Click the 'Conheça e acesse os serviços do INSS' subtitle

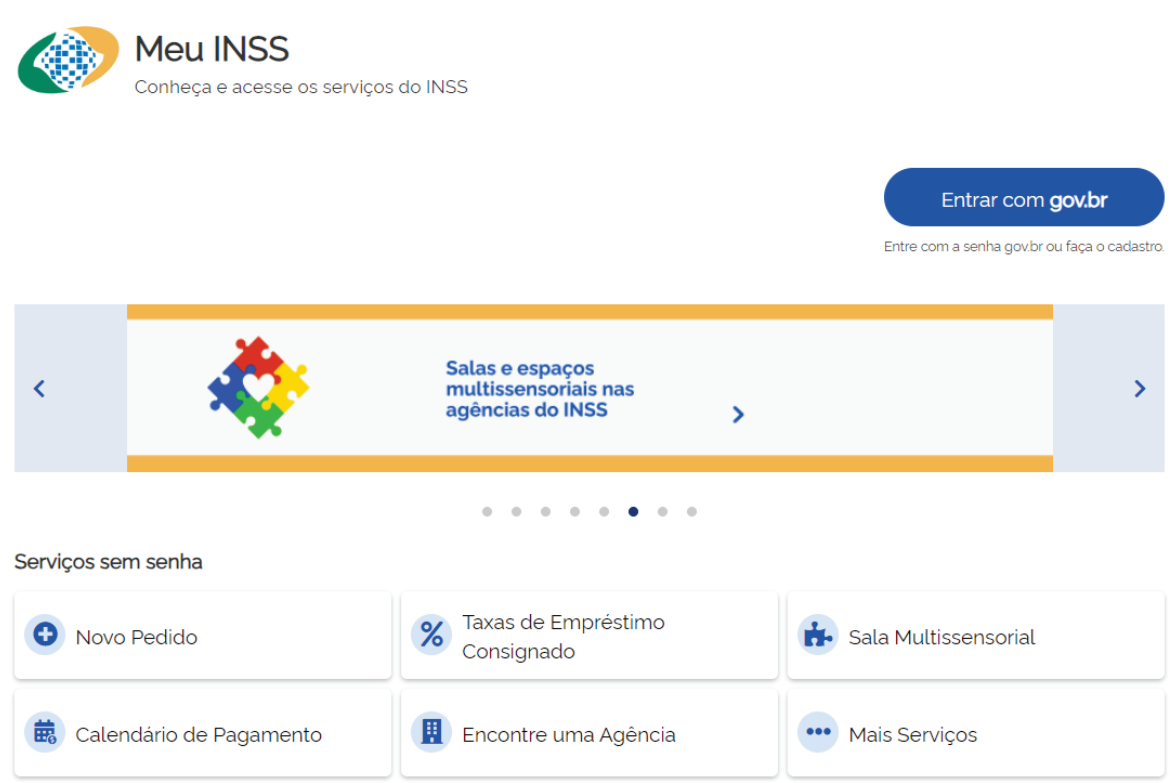click(301, 87)
